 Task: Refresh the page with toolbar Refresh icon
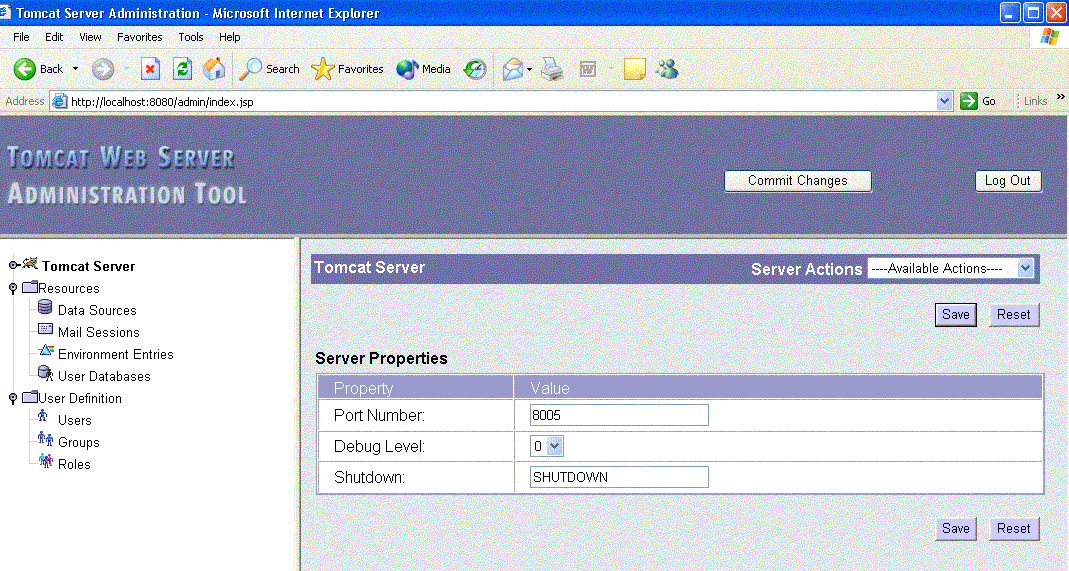pos(182,69)
